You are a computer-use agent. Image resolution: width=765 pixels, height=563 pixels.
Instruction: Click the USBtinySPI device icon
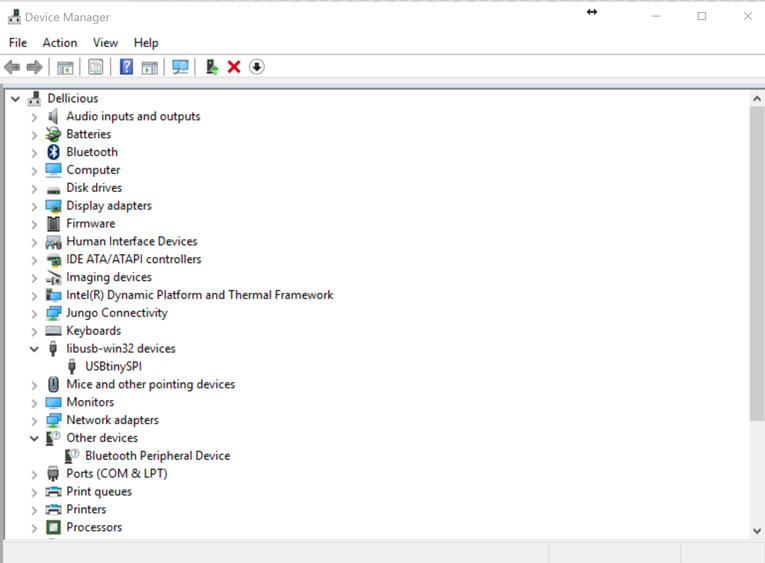tap(72, 366)
